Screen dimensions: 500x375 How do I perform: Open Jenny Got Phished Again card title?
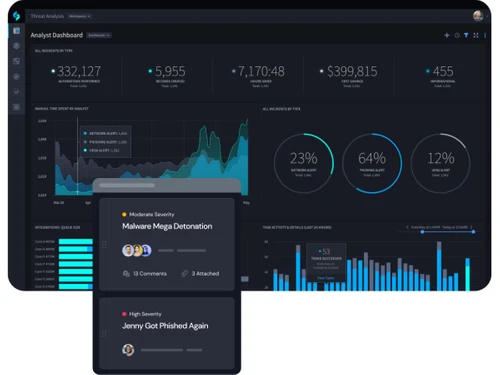pos(165,326)
